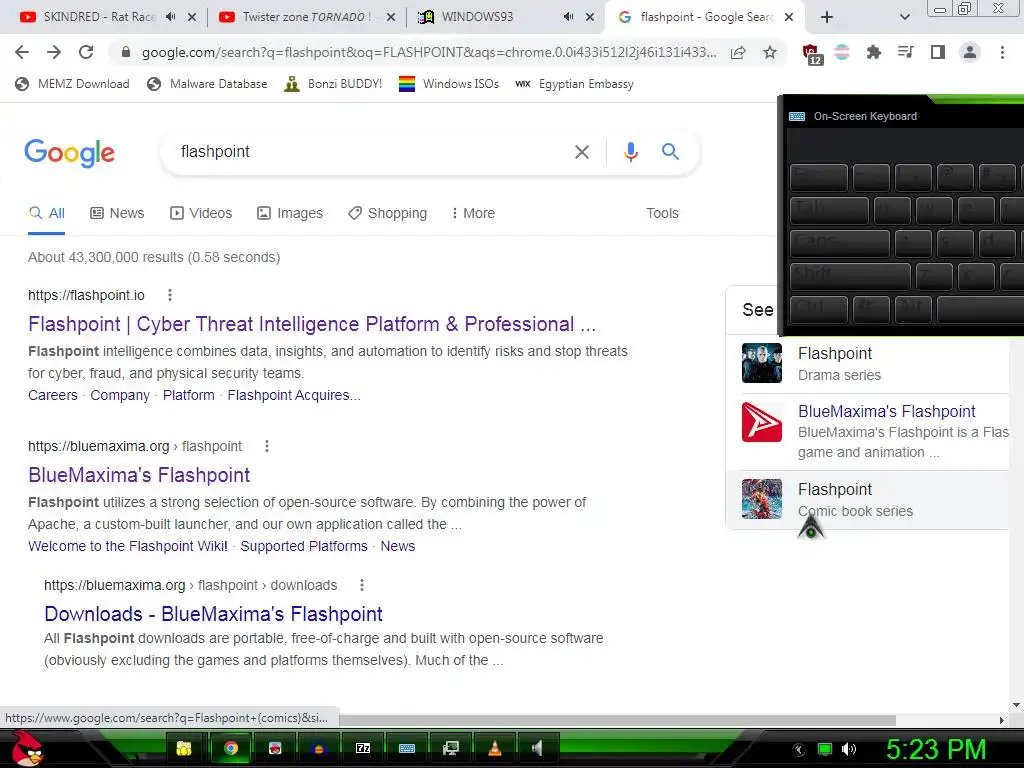This screenshot has height=768, width=1024.
Task: Click the system tray volume speaker
Action: 849,749
